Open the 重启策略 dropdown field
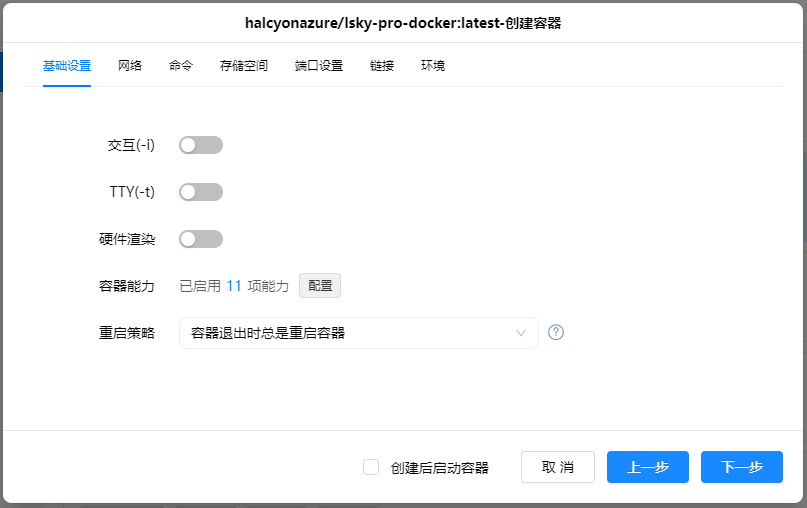Screen dimensions: 807x508 (x=358, y=333)
